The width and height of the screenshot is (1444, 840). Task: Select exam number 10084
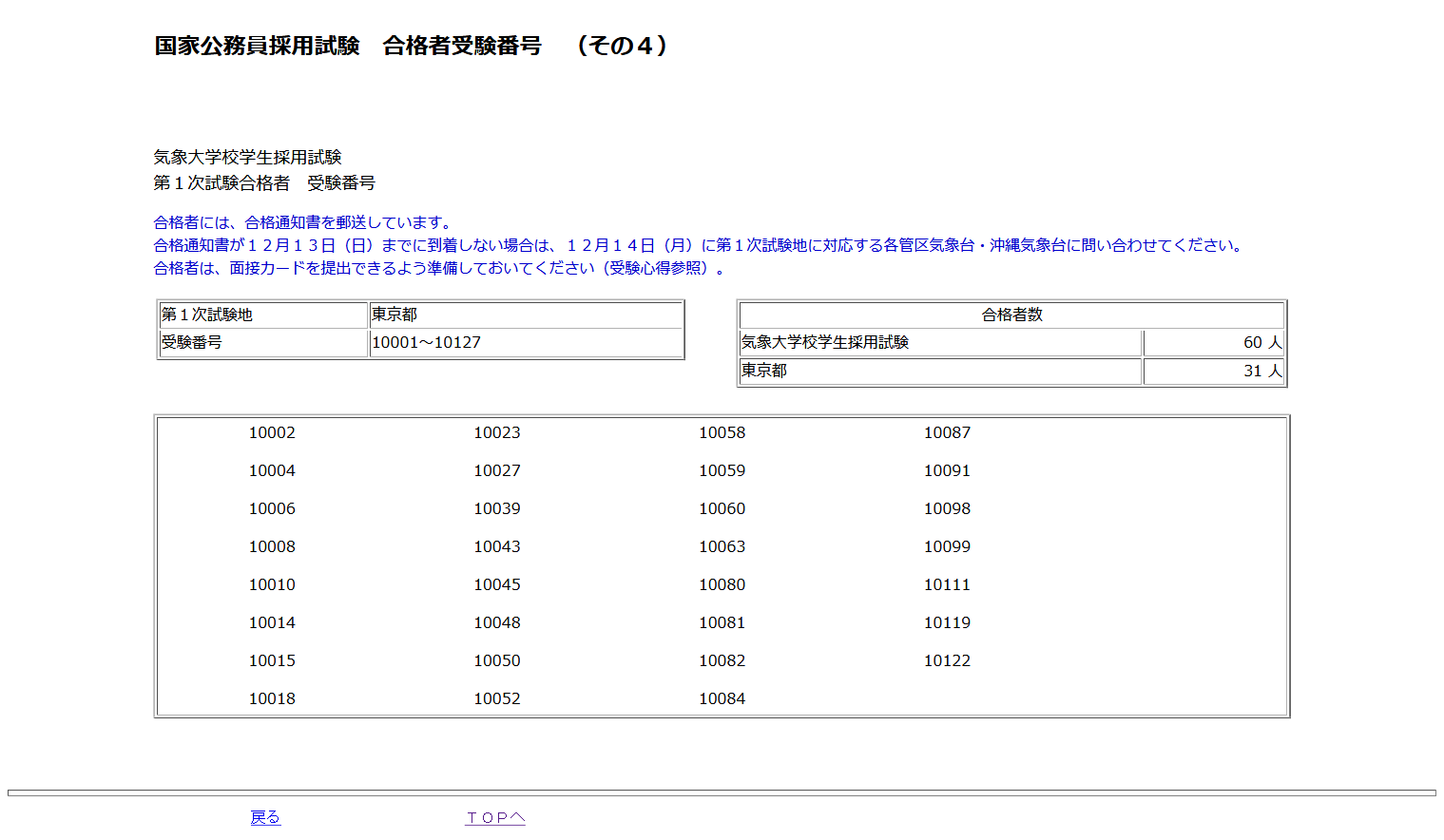click(x=722, y=698)
